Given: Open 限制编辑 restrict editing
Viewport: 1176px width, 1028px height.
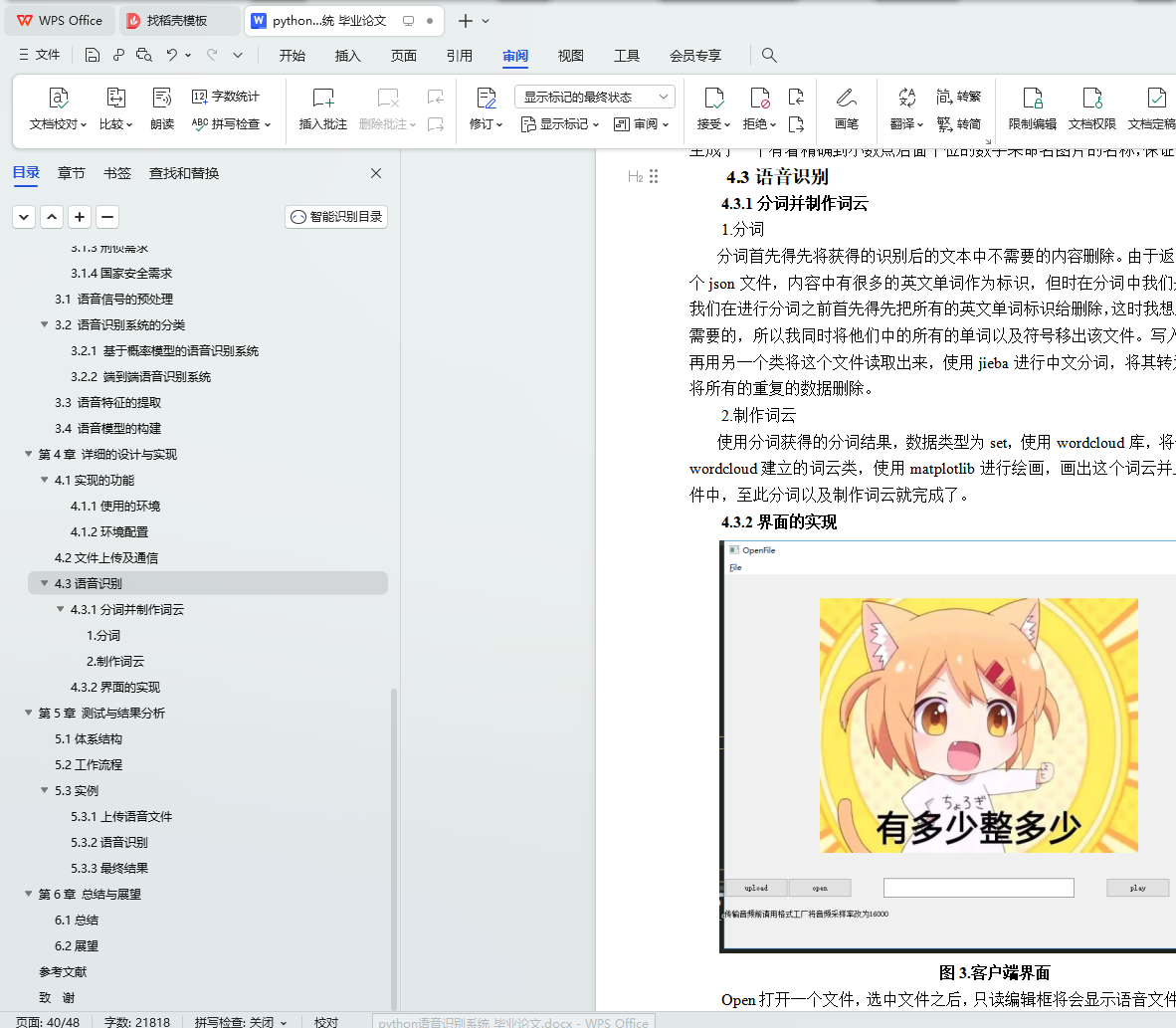Looking at the screenshot, I should pos(1032,109).
